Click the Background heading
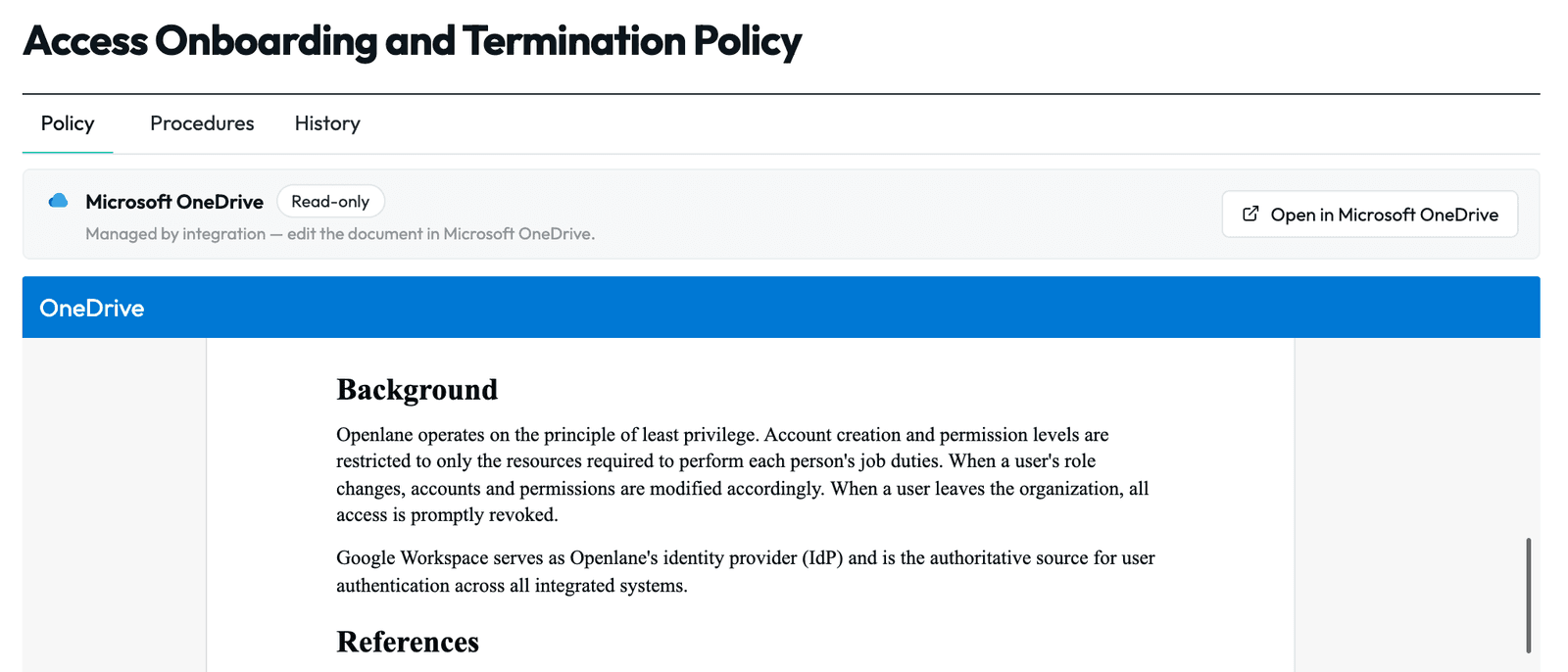The image size is (1568, 672). (417, 390)
